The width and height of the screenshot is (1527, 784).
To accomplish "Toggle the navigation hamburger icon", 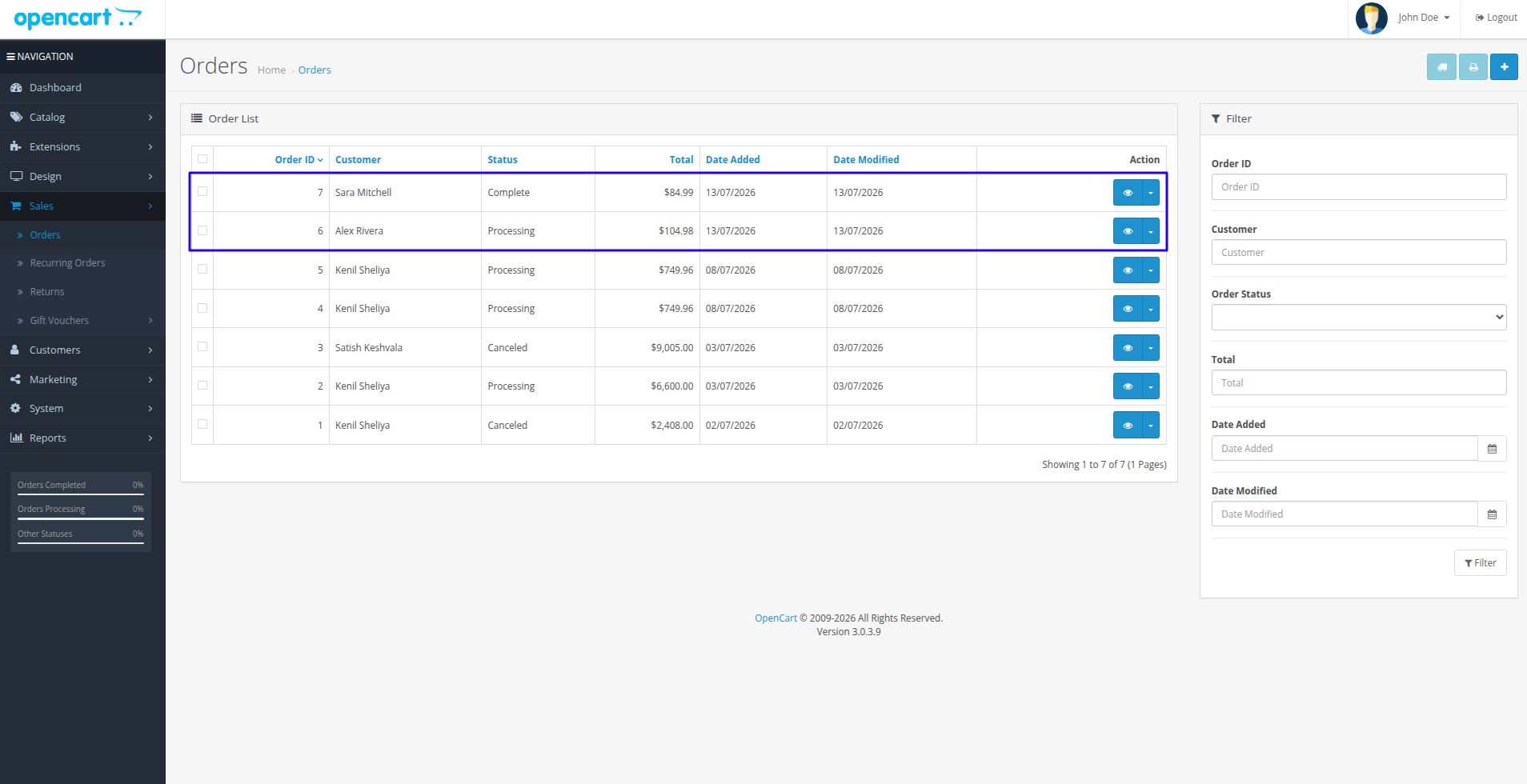I will tap(11, 57).
